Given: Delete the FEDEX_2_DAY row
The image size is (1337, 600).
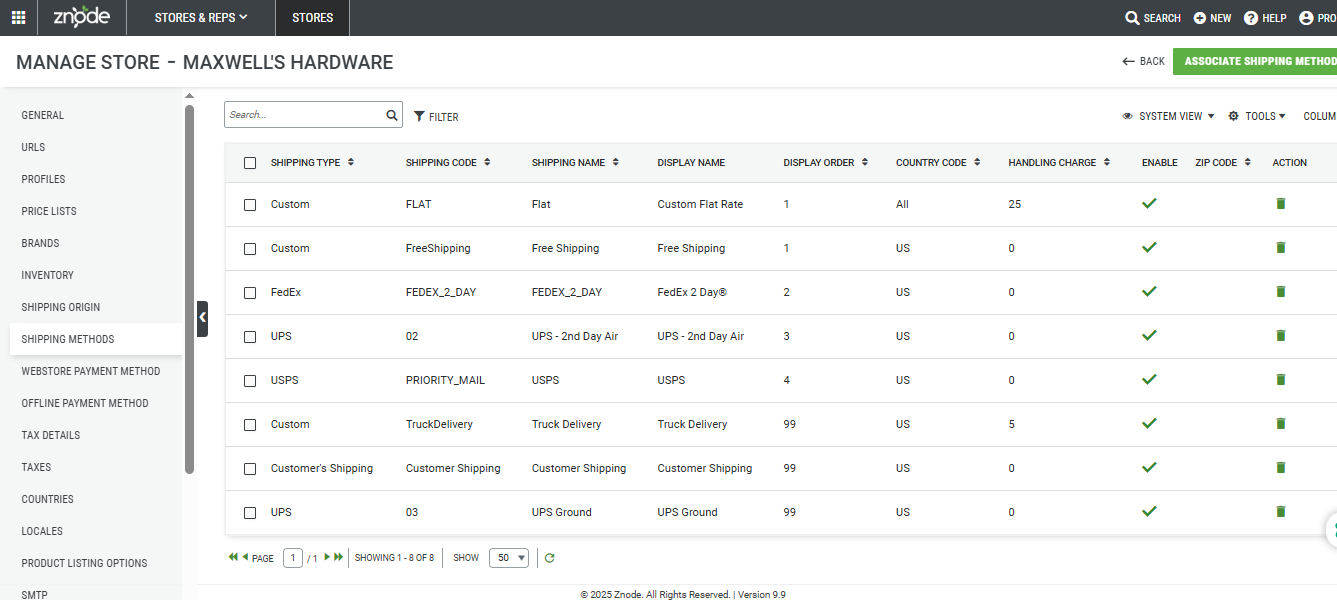Looking at the screenshot, I should click(1281, 292).
